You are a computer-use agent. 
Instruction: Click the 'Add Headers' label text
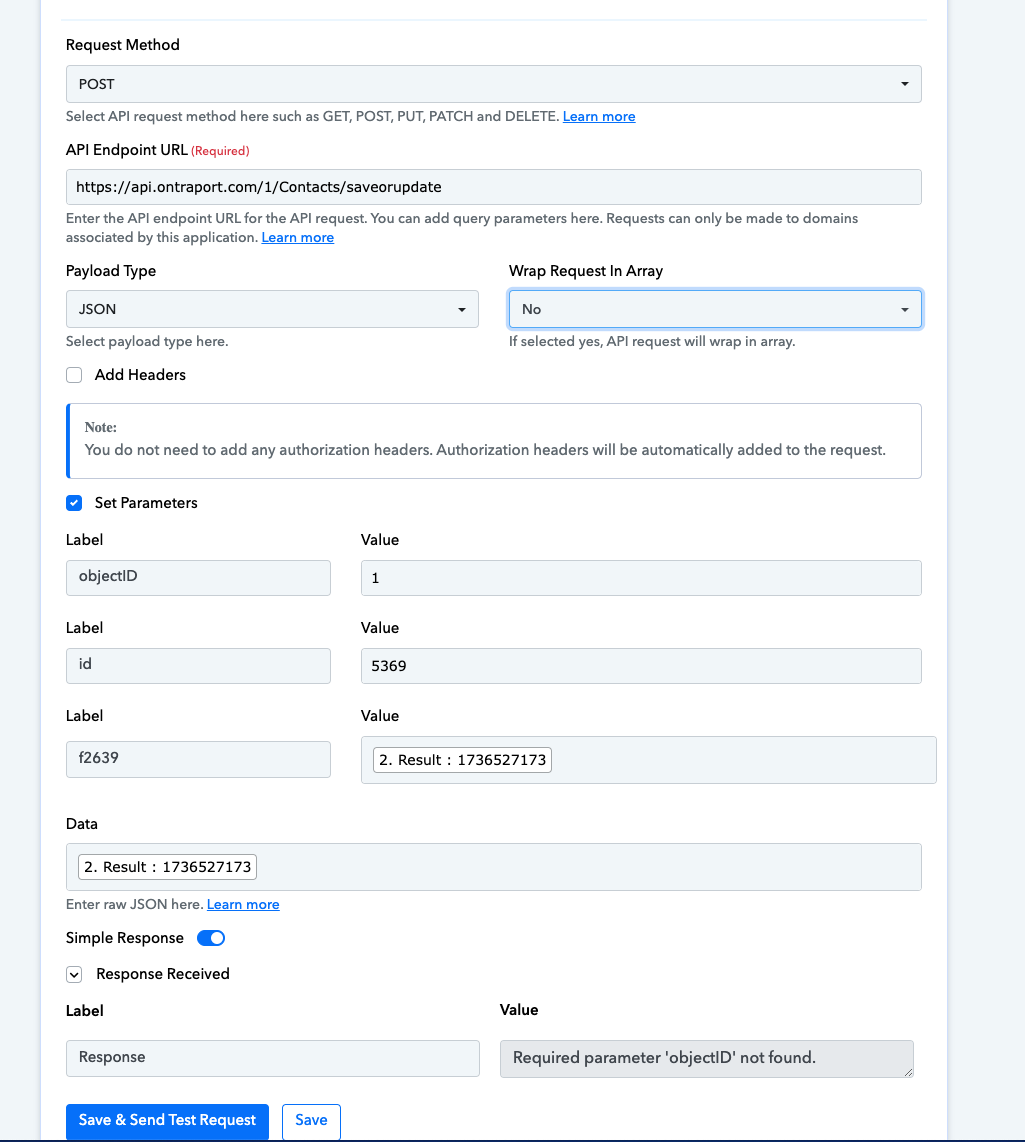point(140,375)
